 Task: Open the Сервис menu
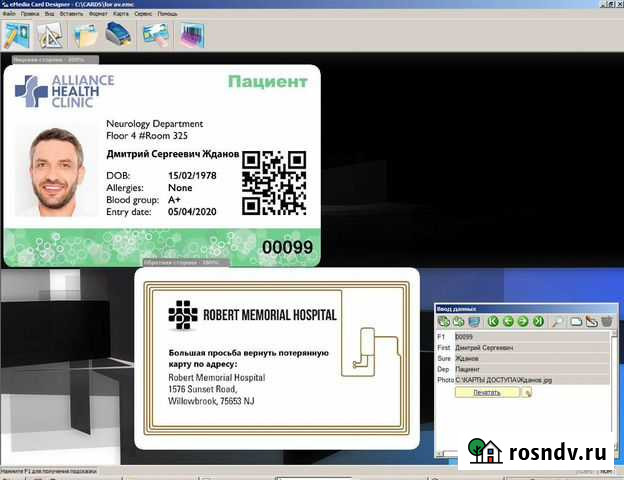point(146,15)
